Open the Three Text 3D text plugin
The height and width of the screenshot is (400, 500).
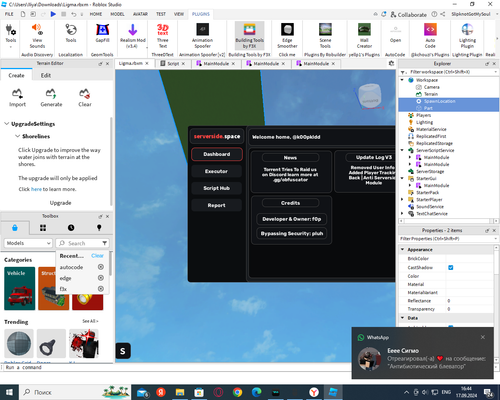[x=163, y=36]
